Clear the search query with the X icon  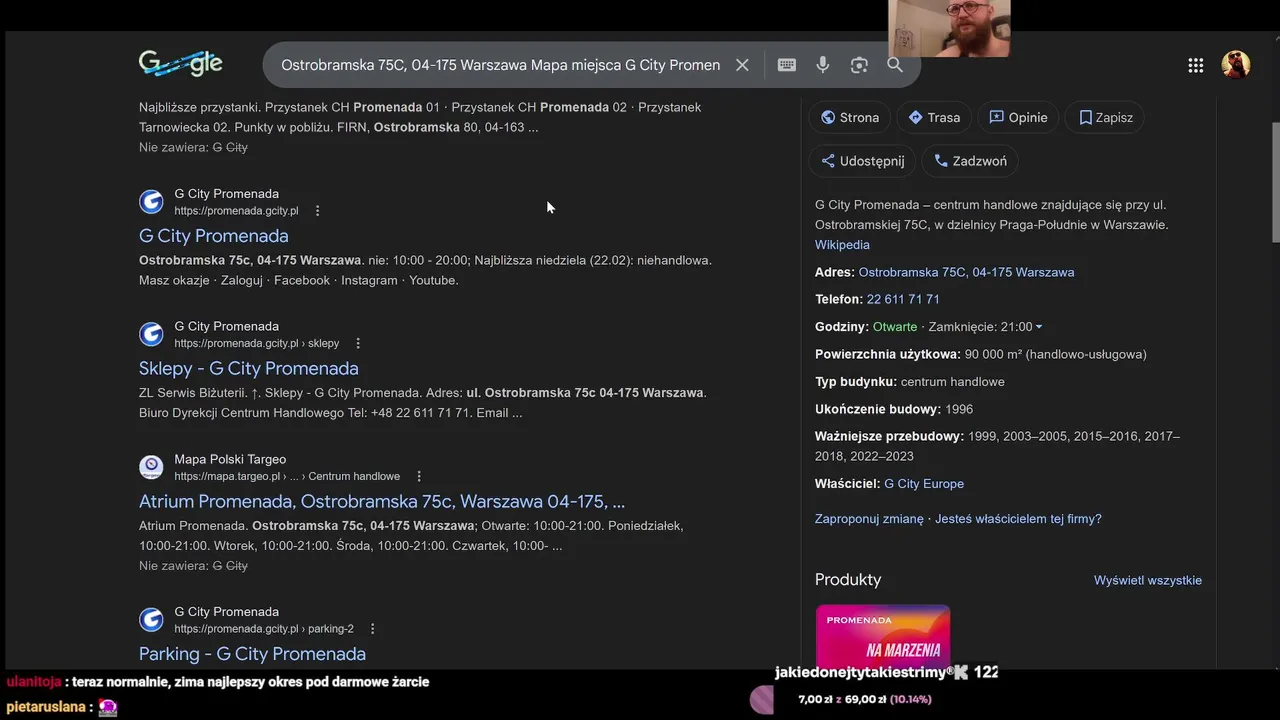tap(742, 65)
